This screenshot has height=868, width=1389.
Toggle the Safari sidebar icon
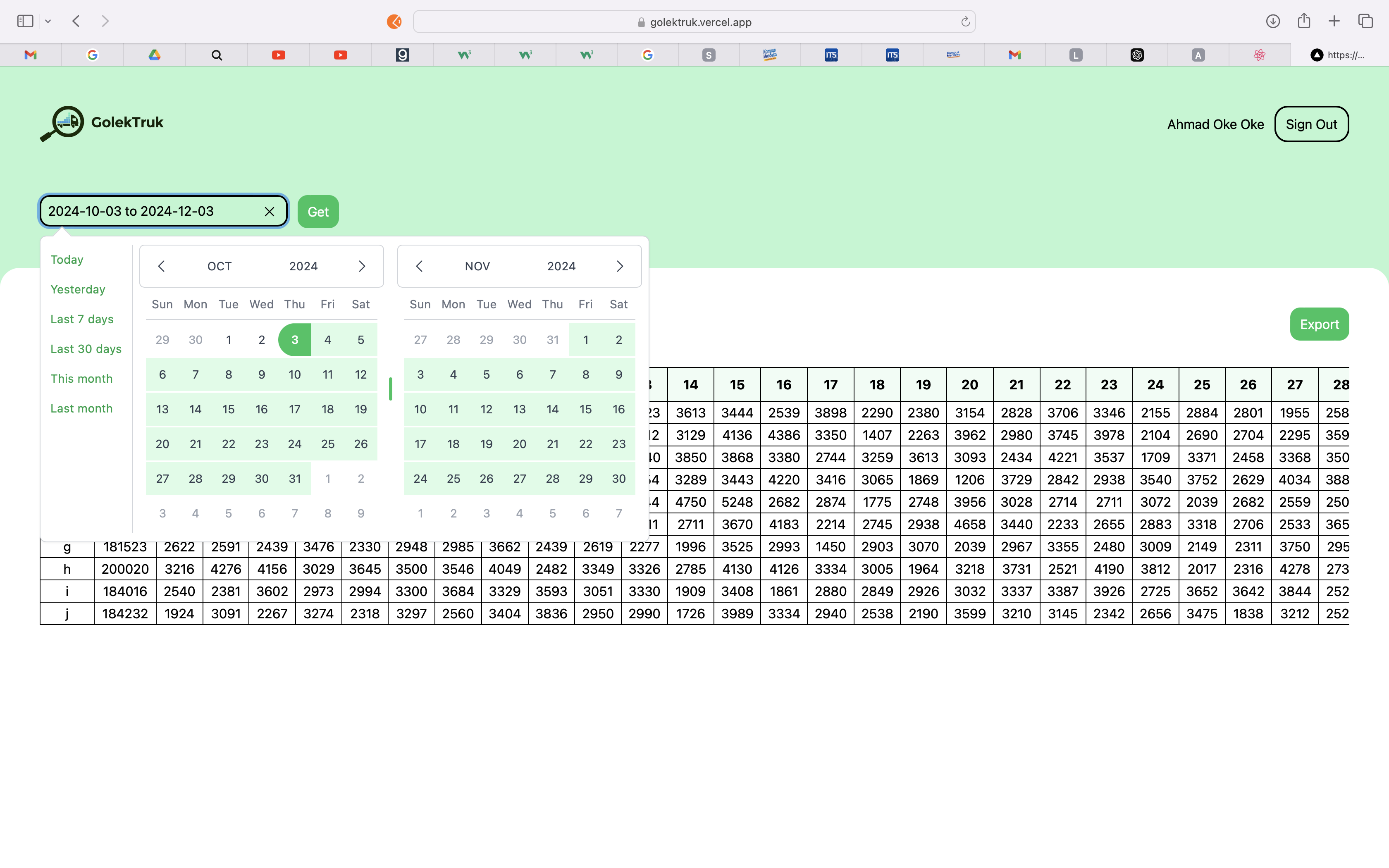(25, 21)
